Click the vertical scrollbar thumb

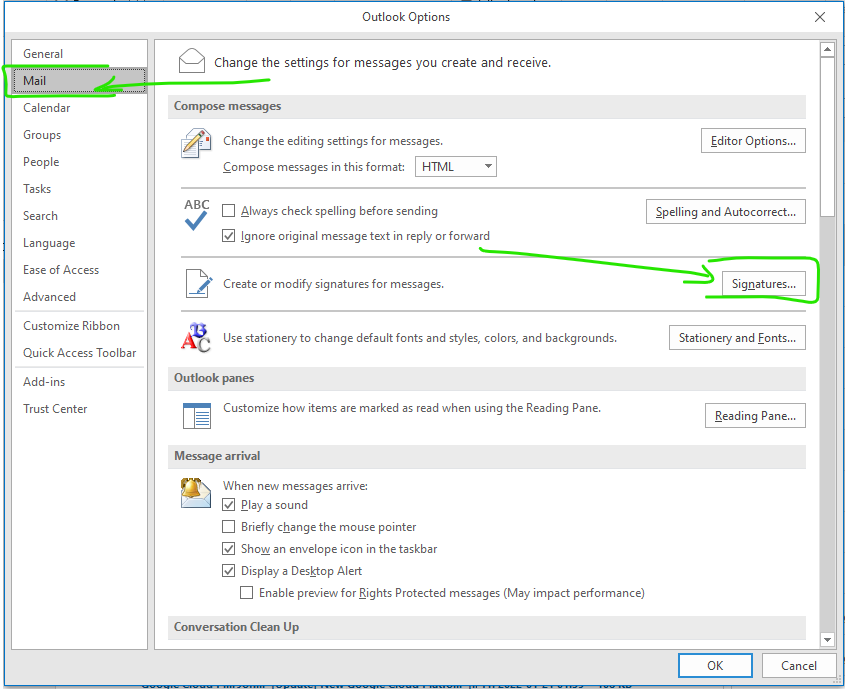tap(827, 137)
